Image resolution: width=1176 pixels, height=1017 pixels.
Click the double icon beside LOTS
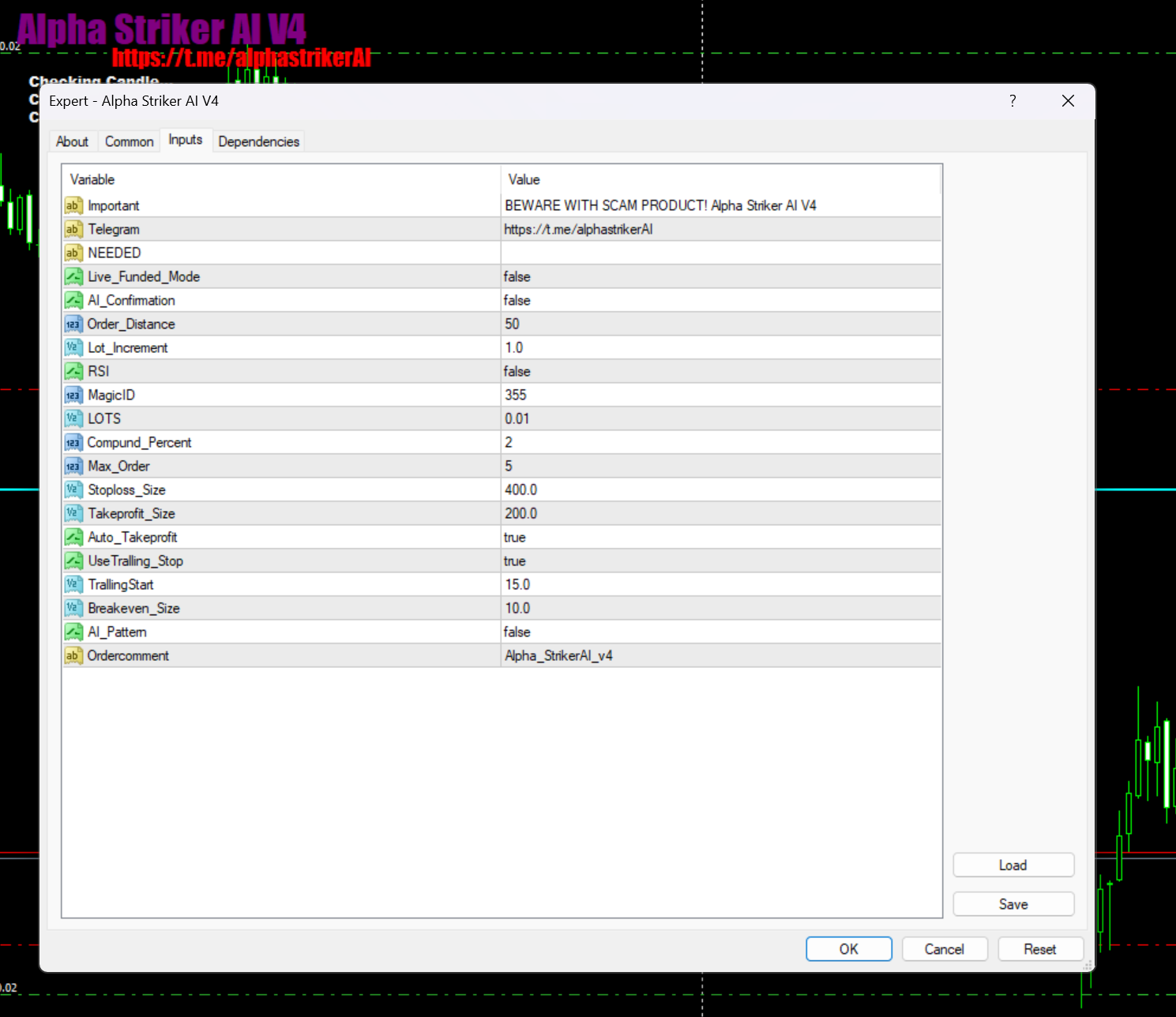coord(73,418)
